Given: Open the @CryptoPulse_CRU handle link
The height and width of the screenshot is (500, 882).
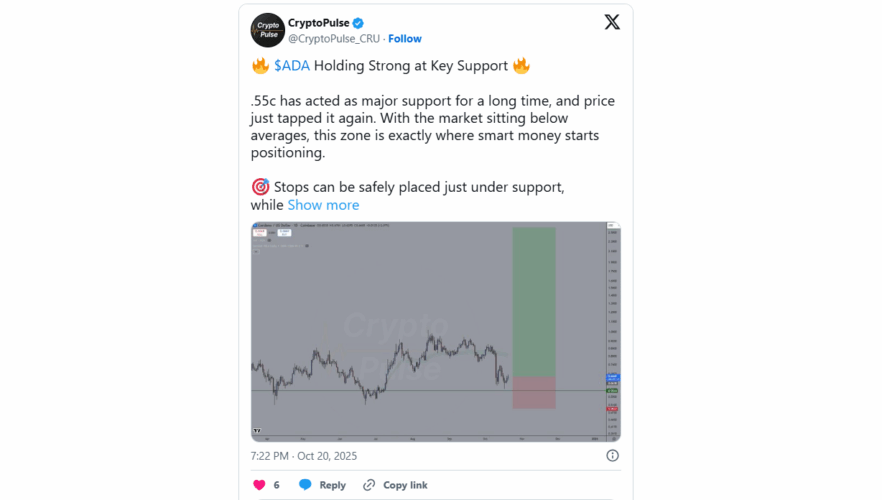Looking at the screenshot, I should point(334,39).
